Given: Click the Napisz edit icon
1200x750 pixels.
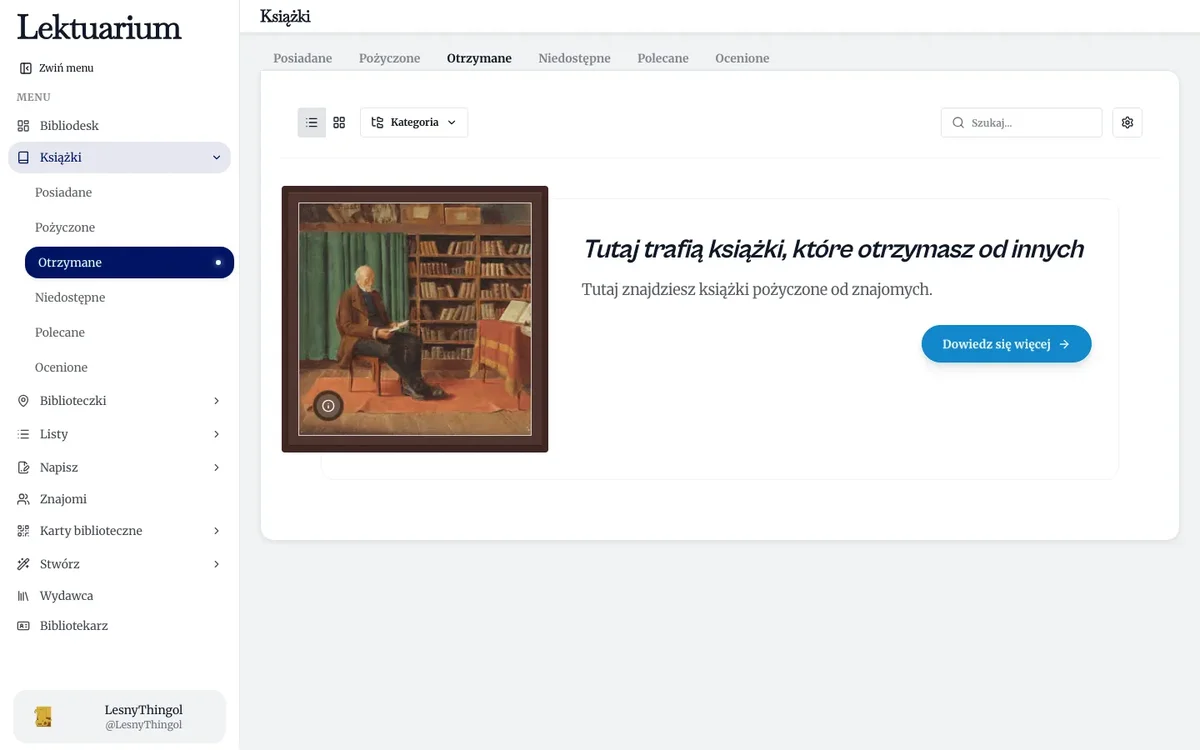Looking at the screenshot, I should 24,467.
